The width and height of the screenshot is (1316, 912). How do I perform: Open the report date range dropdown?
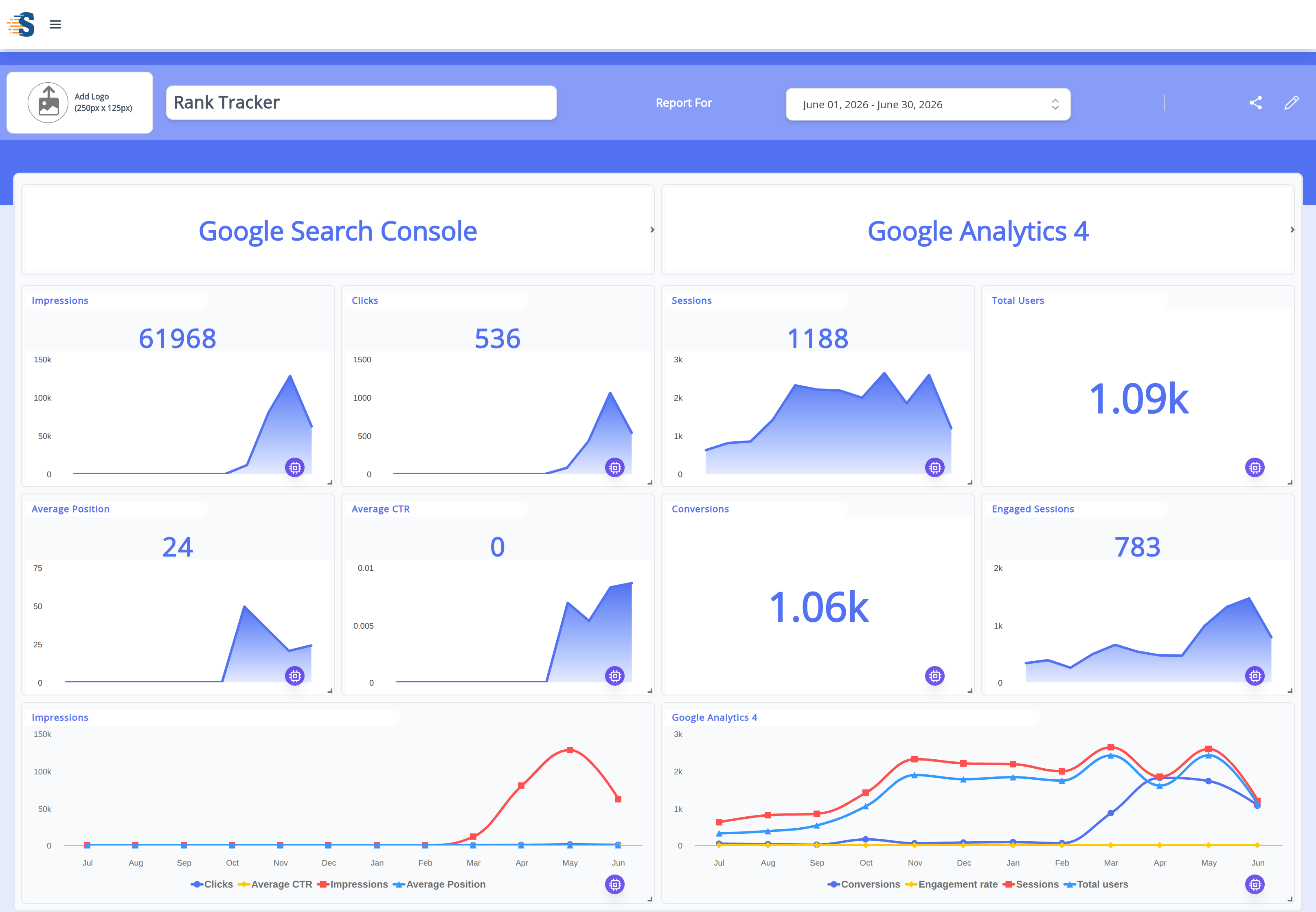928,105
